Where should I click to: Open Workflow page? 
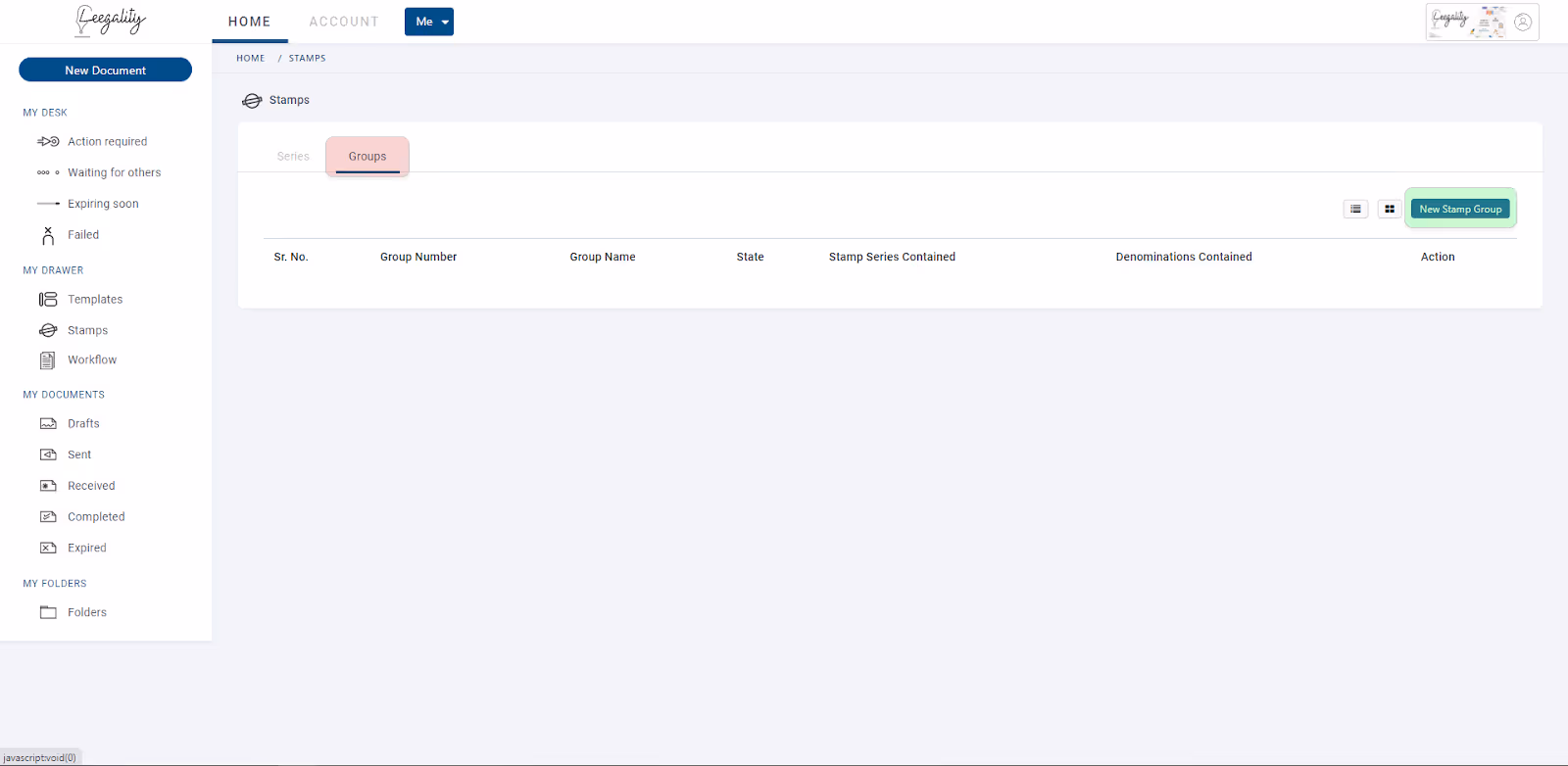pos(92,360)
